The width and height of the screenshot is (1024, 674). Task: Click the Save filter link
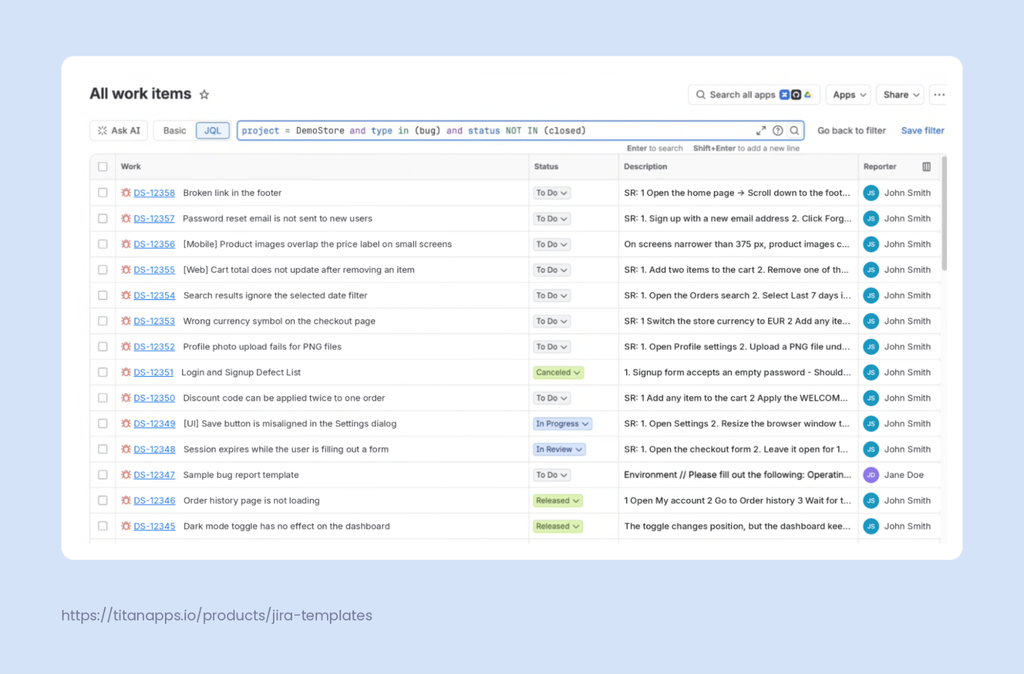tap(923, 131)
